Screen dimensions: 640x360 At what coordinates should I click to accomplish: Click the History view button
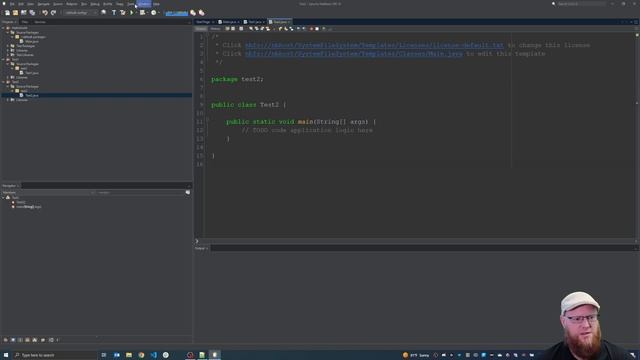[x=215, y=29]
